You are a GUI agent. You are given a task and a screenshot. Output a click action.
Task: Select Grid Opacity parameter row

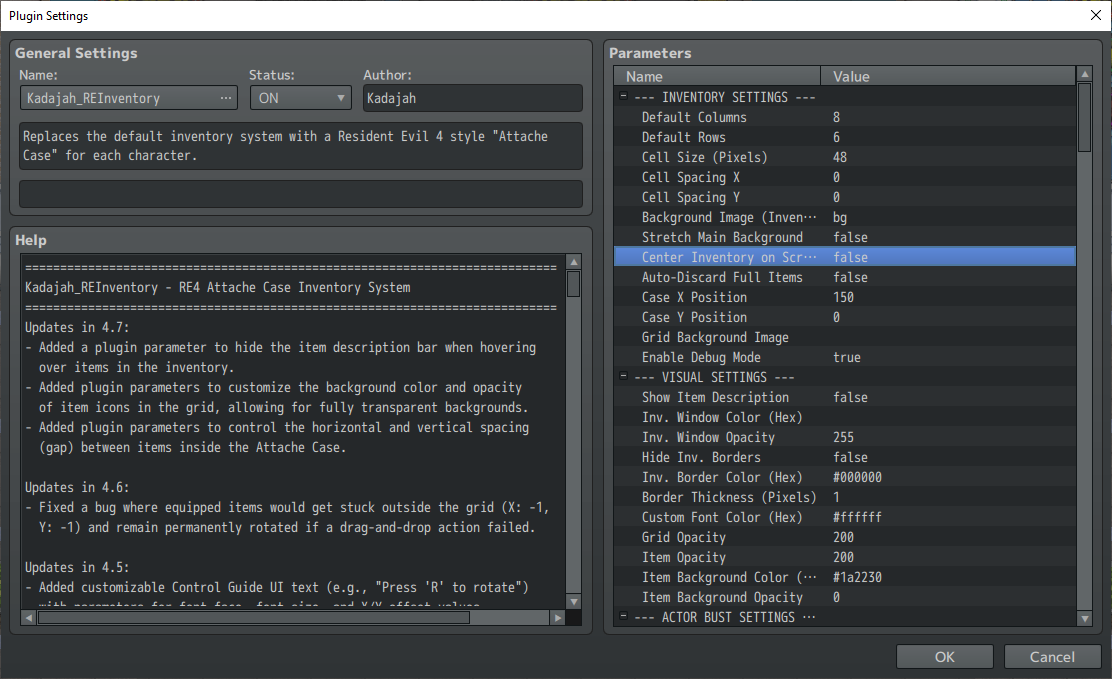845,537
